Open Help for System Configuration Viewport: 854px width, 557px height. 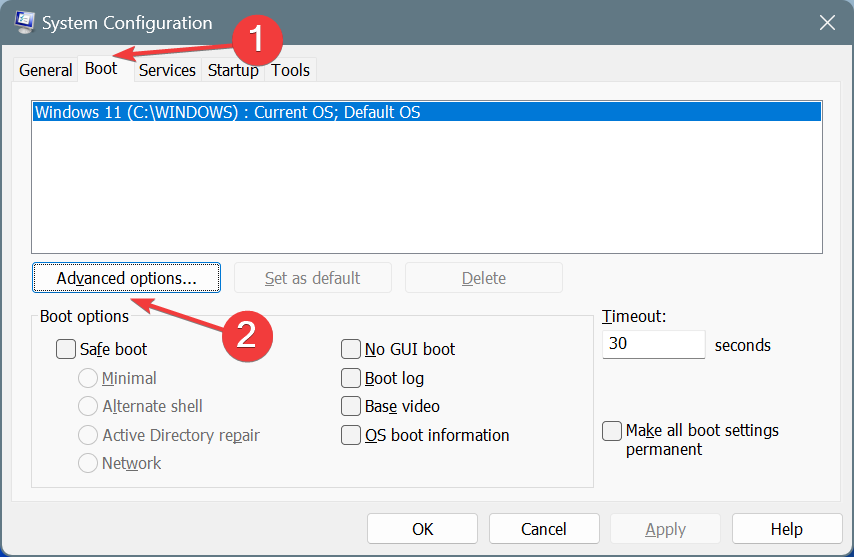[x=786, y=529]
